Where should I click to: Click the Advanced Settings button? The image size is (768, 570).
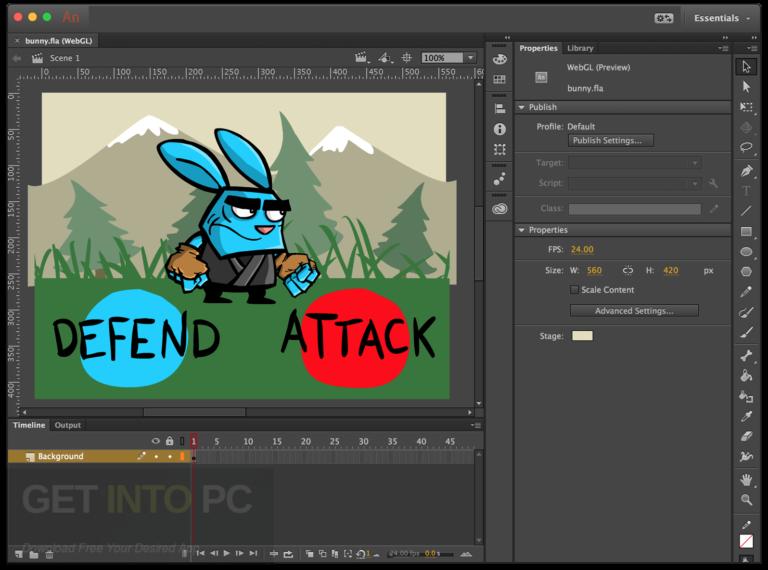tap(634, 311)
